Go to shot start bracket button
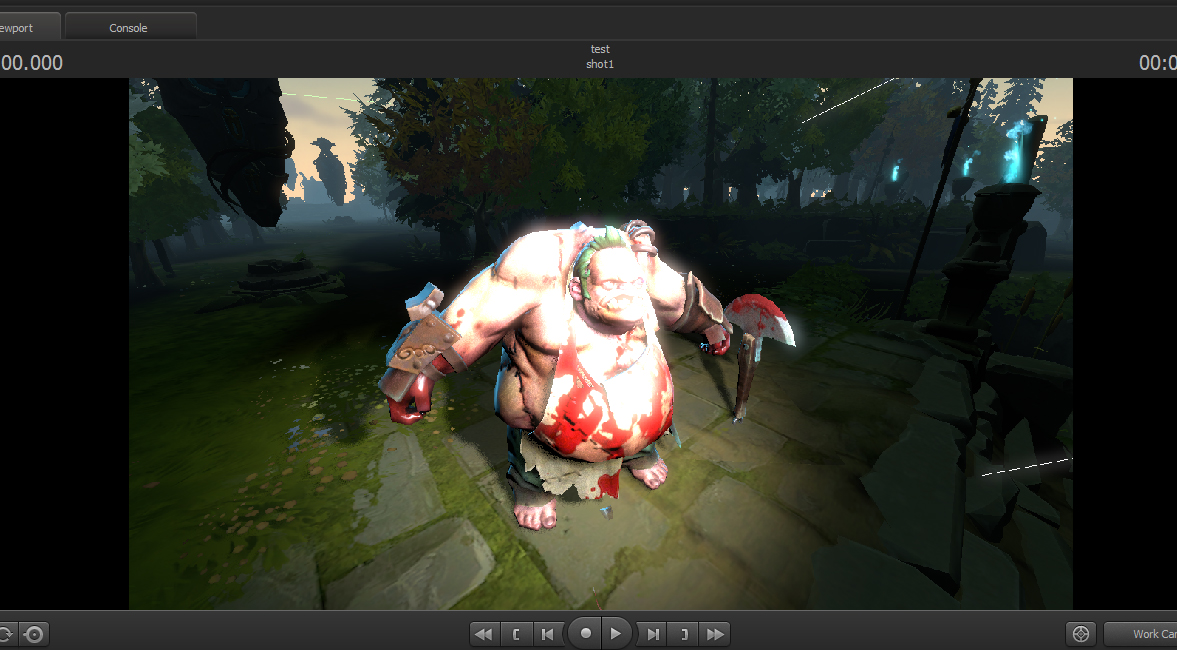The image size is (1177, 650). [x=516, y=634]
